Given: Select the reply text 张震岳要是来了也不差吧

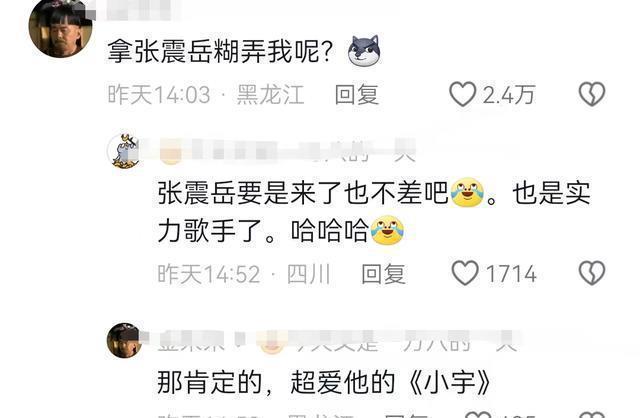Looking at the screenshot, I should [x=303, y=193].
